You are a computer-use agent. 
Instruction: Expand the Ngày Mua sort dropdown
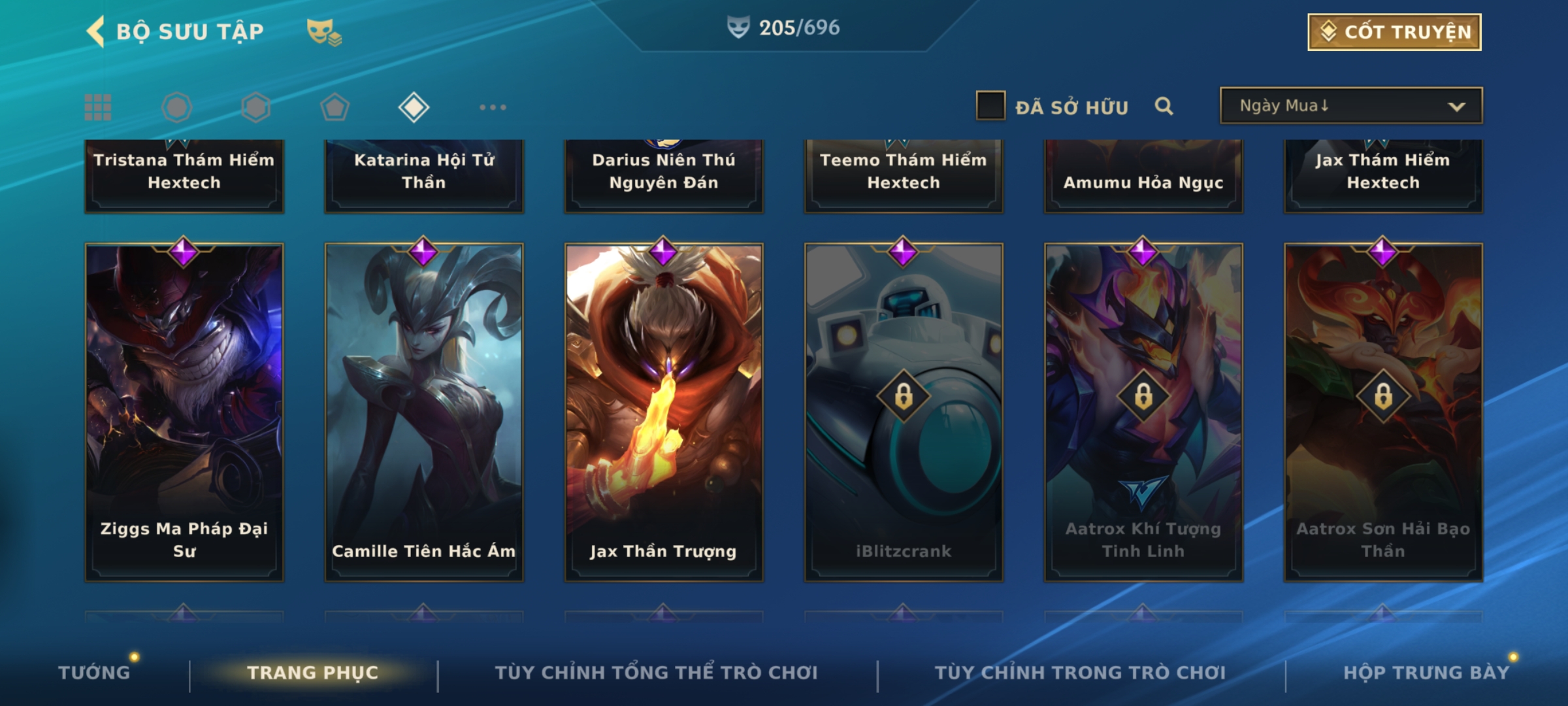click(x=1351, y=105)
